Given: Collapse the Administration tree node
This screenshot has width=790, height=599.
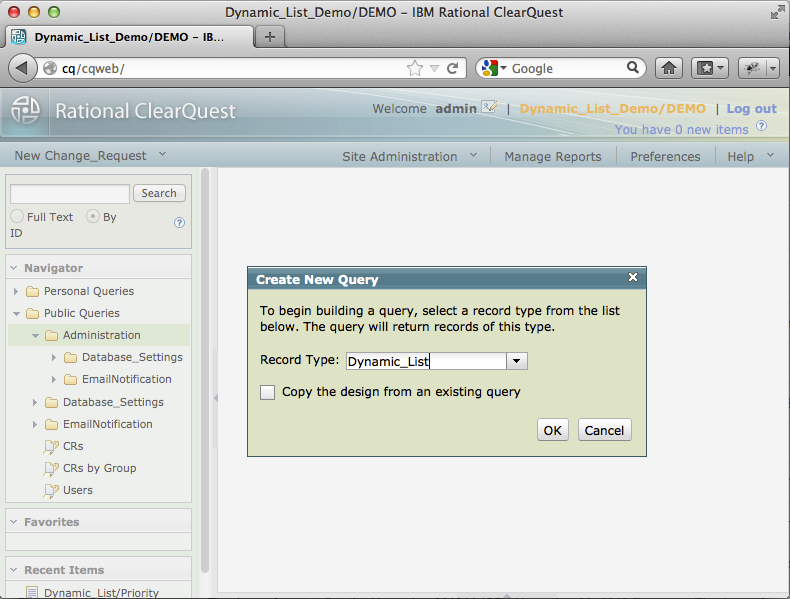Looking at the screenshot, I should pyautogui.click(x=35, y=336).
